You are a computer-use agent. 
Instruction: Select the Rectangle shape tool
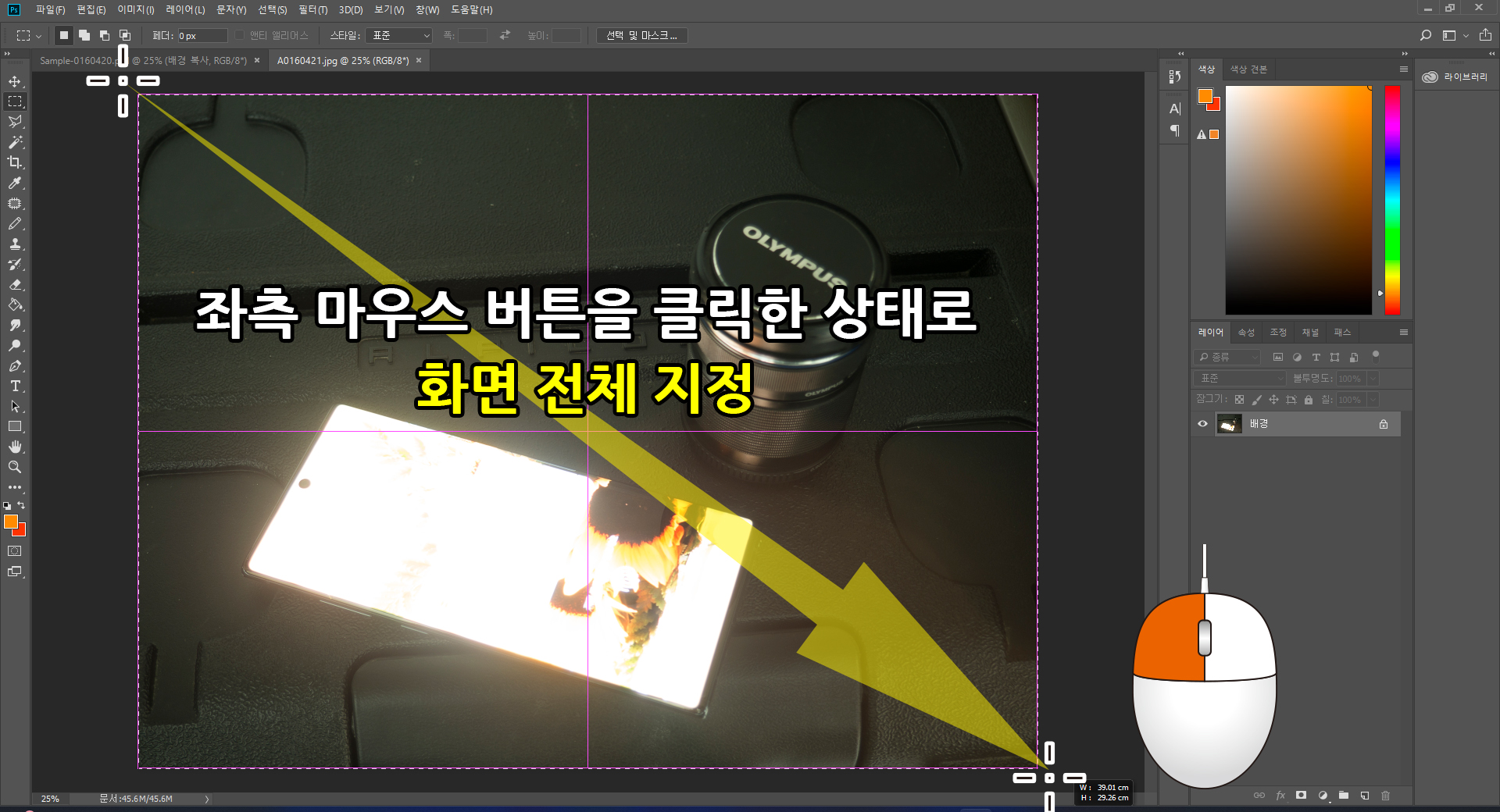(15, 426)
